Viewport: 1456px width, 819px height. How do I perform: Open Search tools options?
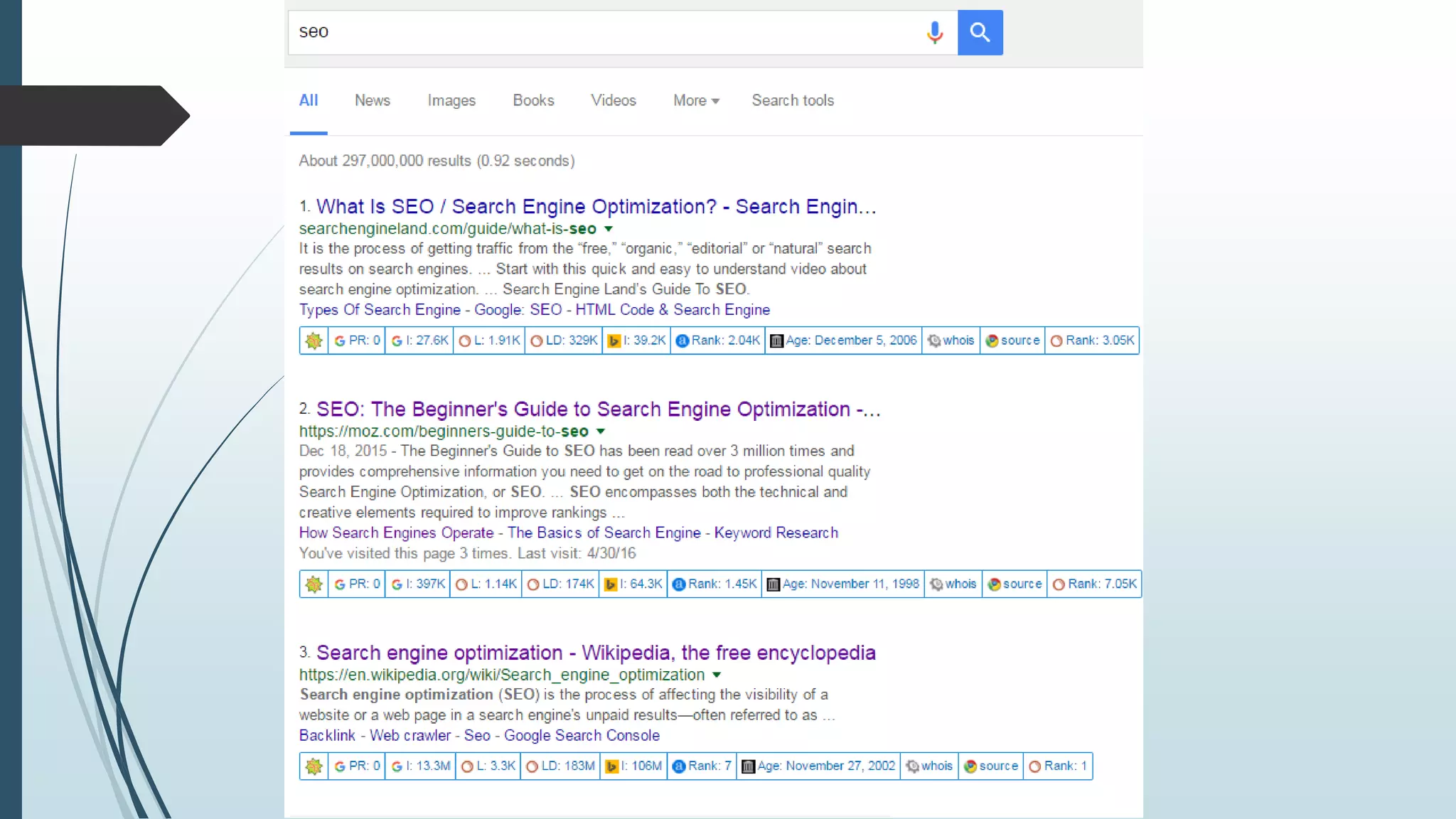(793, 100)
